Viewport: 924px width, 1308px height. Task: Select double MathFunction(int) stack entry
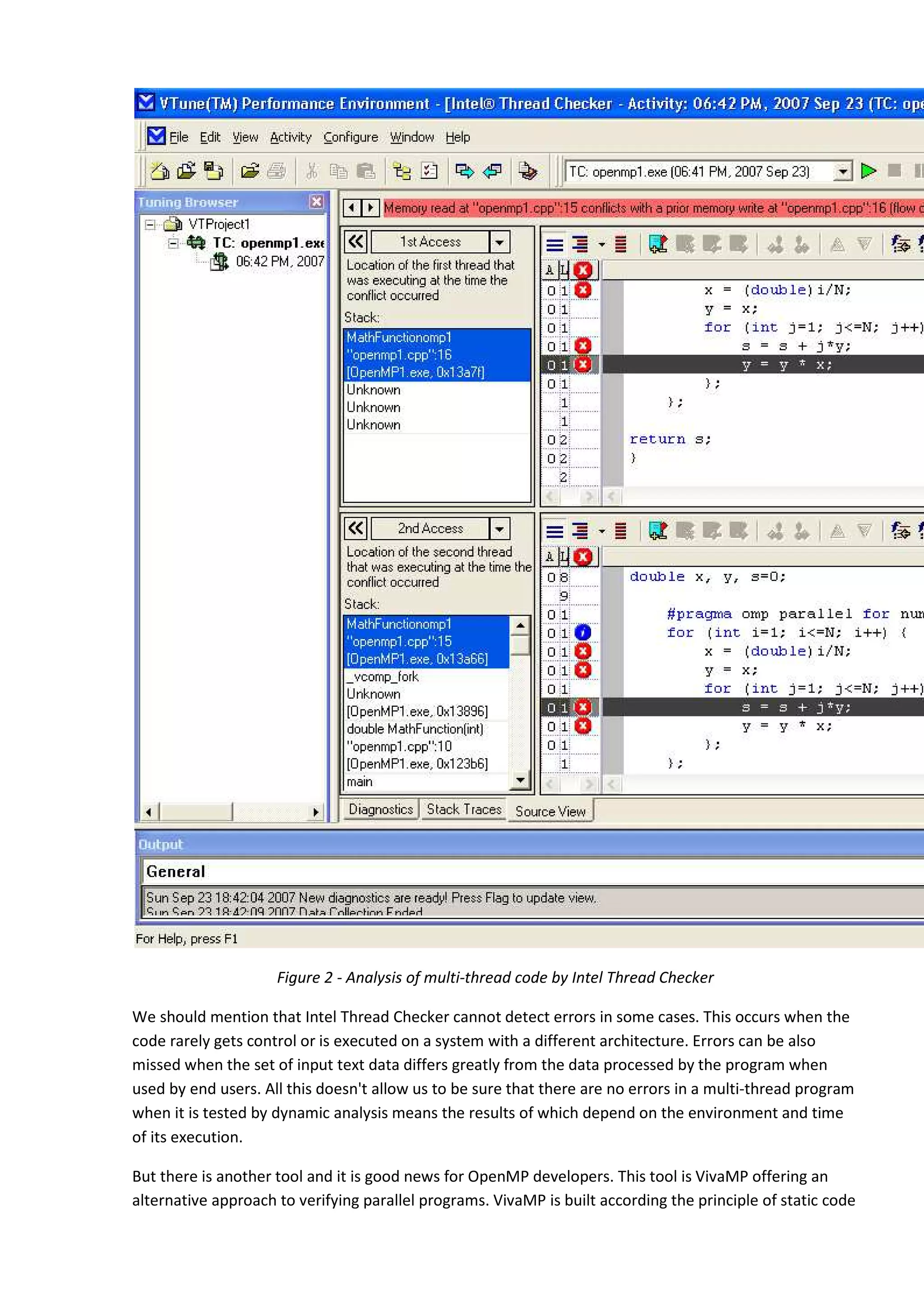click(415, 728)
